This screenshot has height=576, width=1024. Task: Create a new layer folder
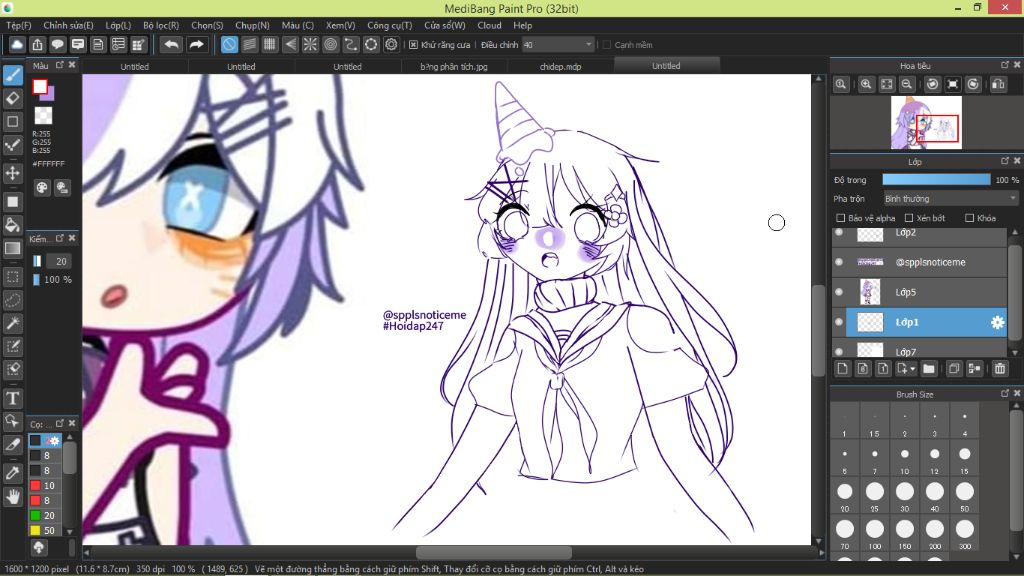point(929,369)
